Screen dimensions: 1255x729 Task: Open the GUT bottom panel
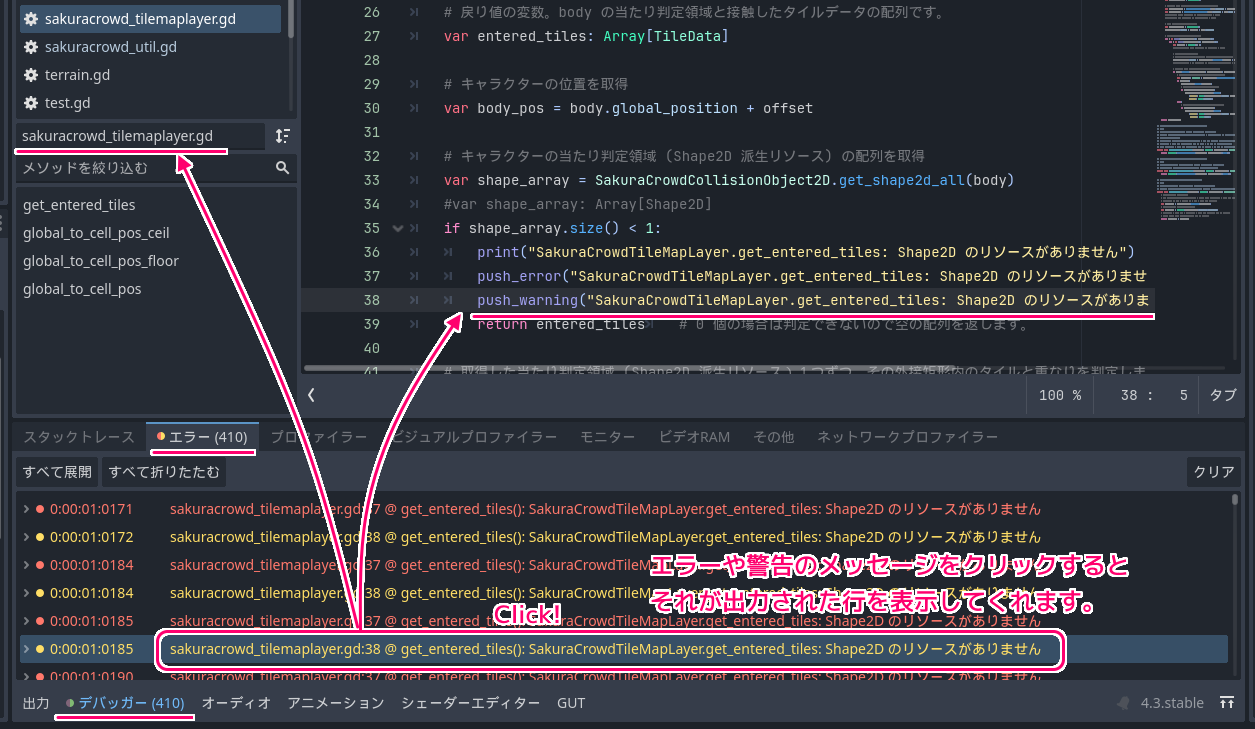pyautogui.click(x=571, y=703)
